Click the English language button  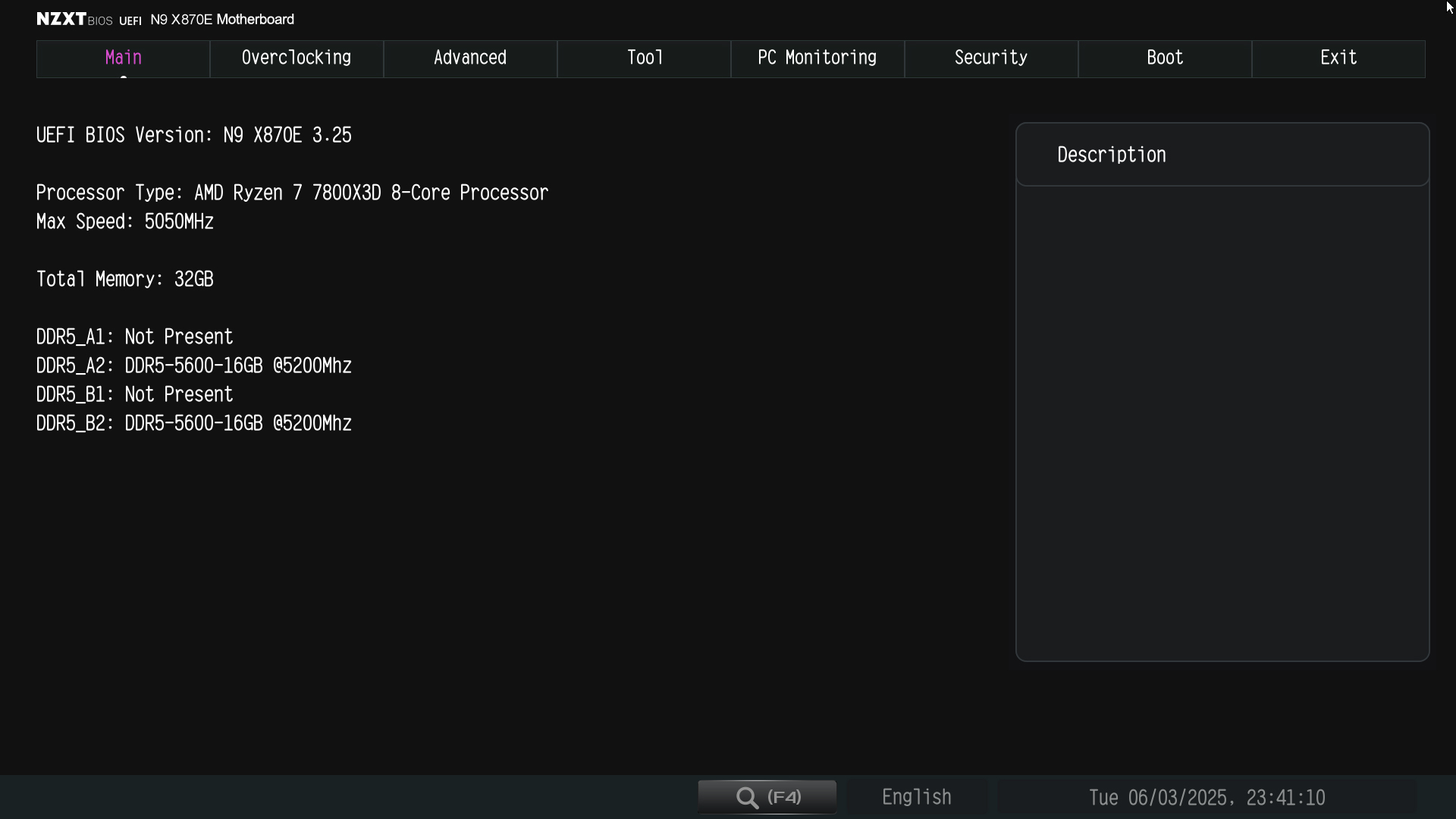tap(916, 797)
